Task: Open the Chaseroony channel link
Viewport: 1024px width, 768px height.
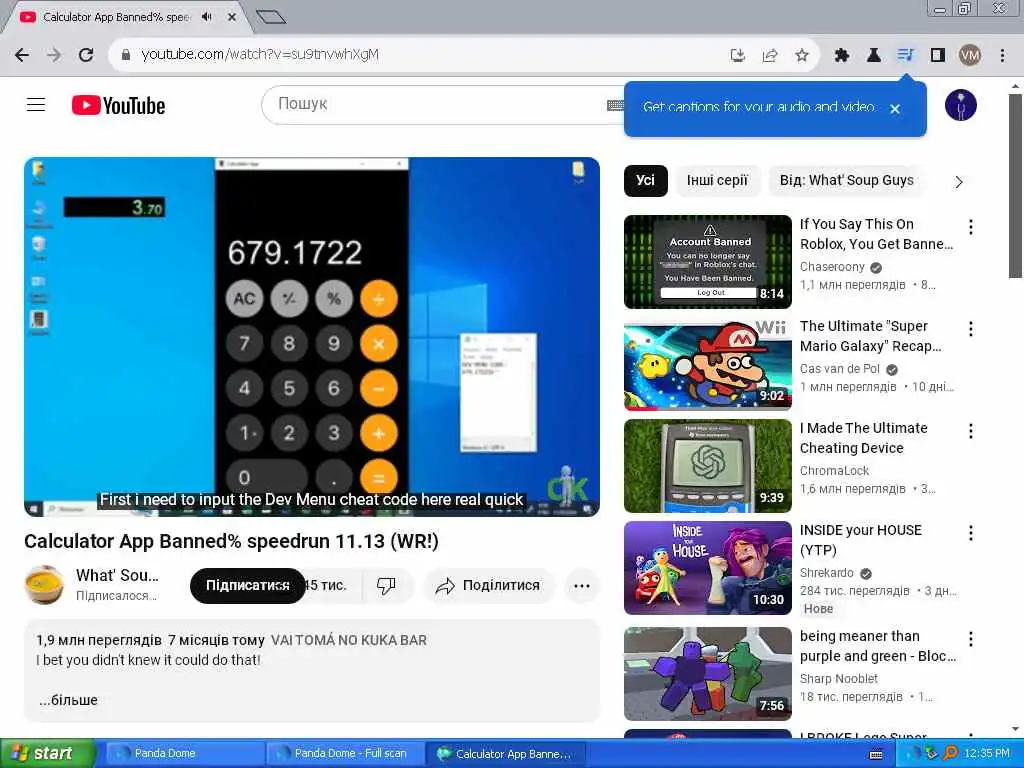Action: pyautogui.click(x=832, y=266)
